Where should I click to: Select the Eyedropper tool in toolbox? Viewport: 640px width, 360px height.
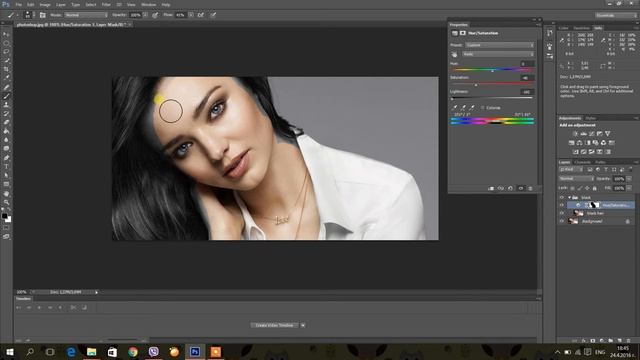pyautogui.click(x=6, y=78)
